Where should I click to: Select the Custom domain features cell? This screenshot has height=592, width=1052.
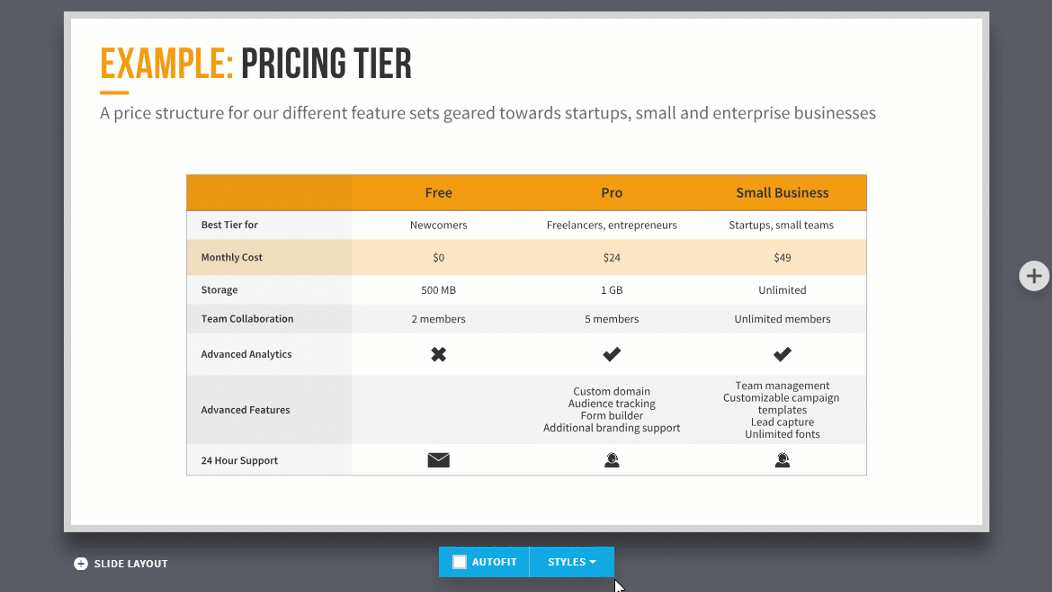click(x=612, y=409)
